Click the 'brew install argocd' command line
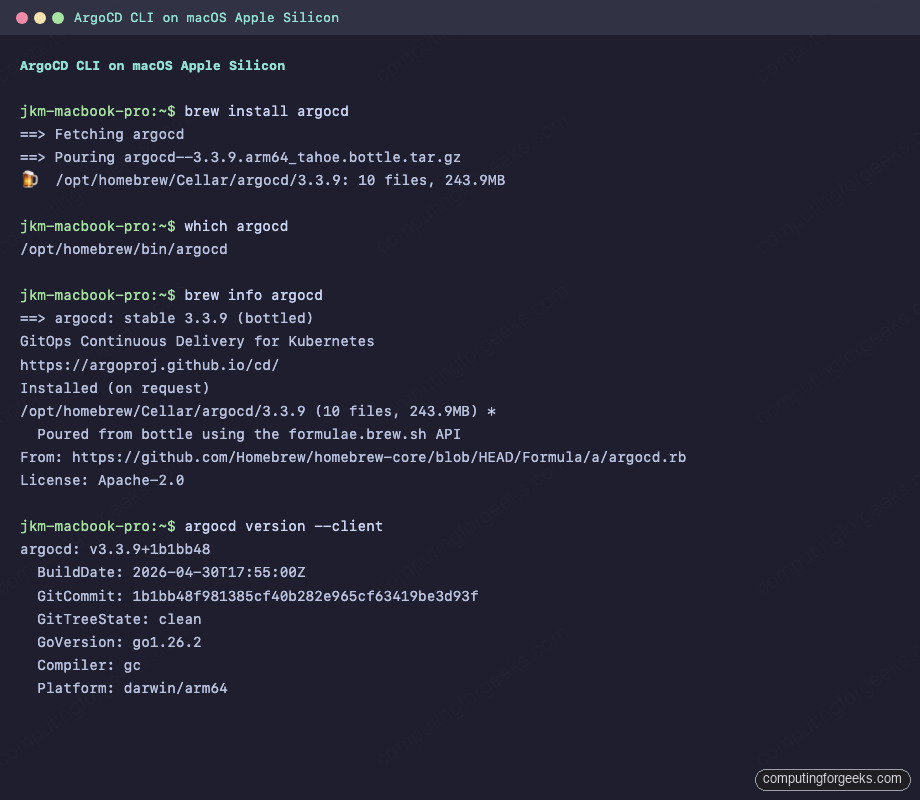This screenshot has height=800, width=920. 184,112
